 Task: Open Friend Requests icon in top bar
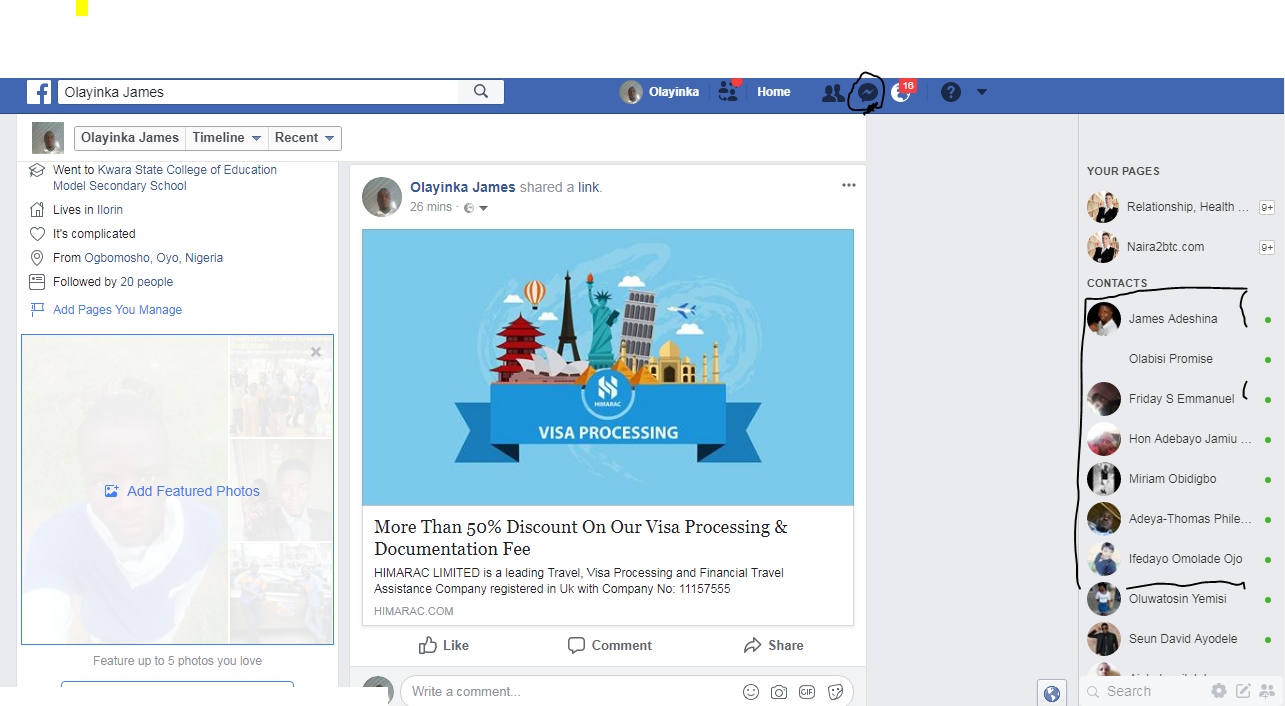click(x=832, y=93)
